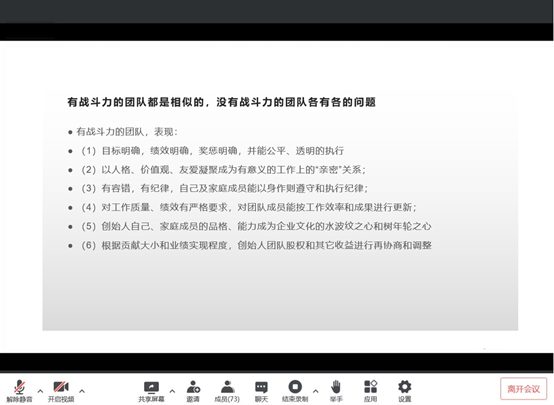Image resolution: width=554 pixels, height=405 pixels.
Task: Expand the video options arrow beside 开启视频
Action: (82, 391)
